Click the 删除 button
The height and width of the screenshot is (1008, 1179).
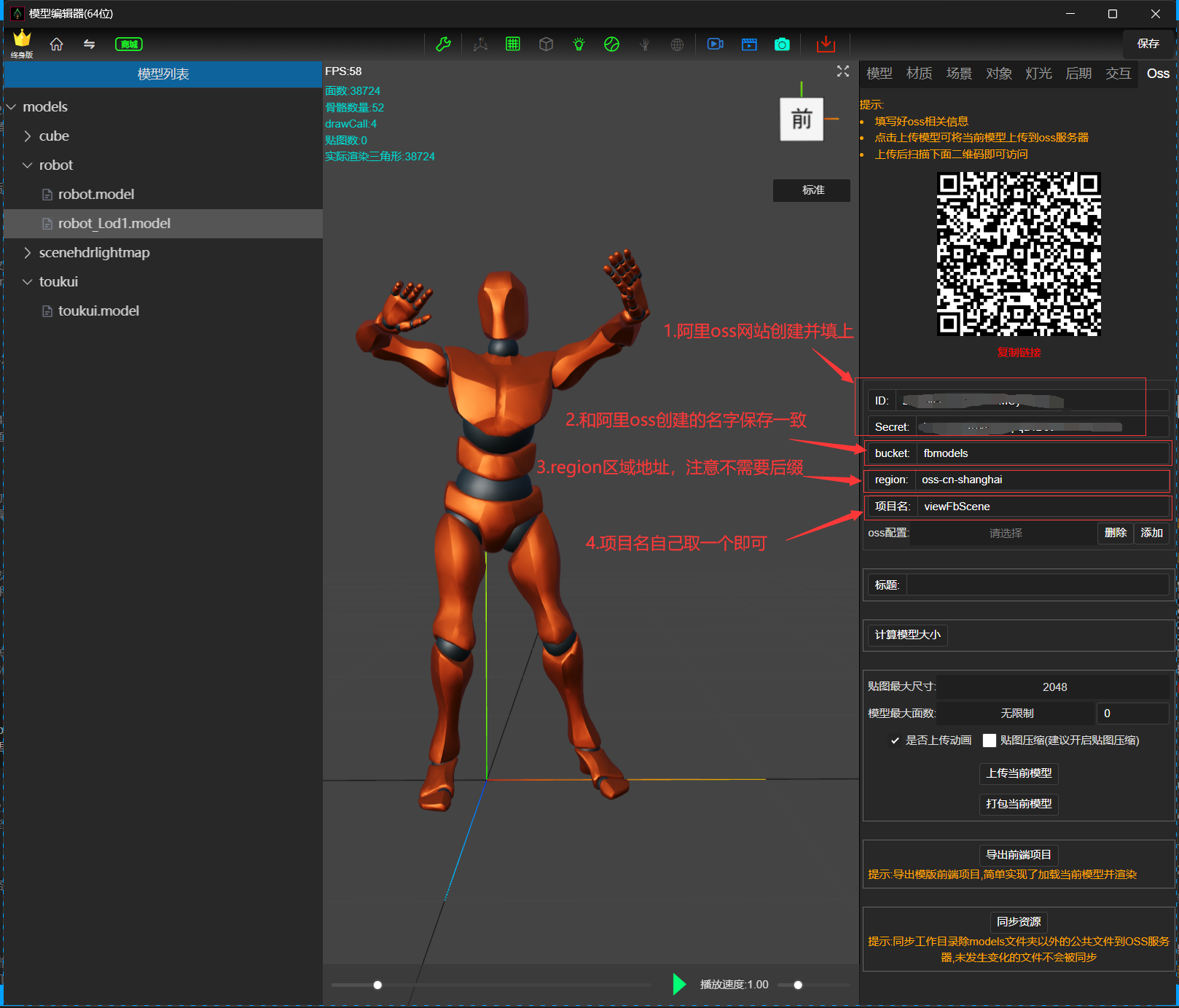point(1115,534)
